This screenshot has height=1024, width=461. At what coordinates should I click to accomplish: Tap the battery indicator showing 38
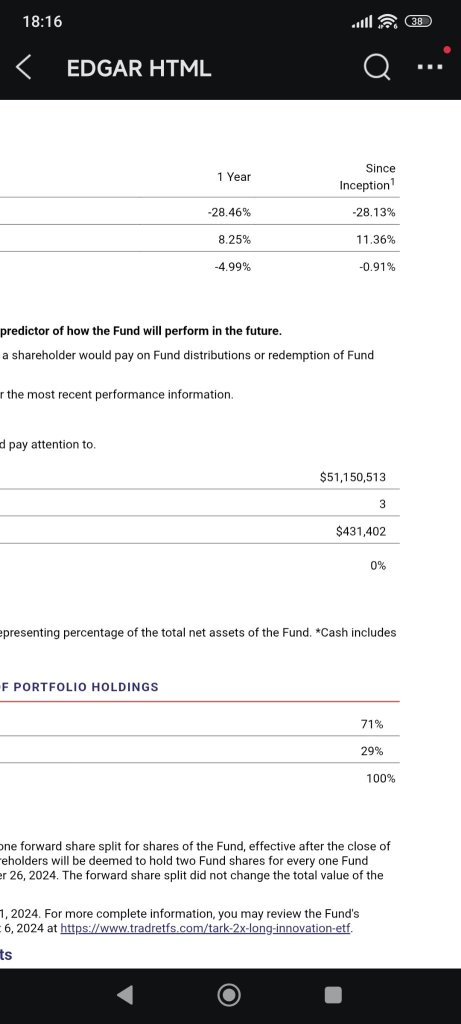point(419,22)
